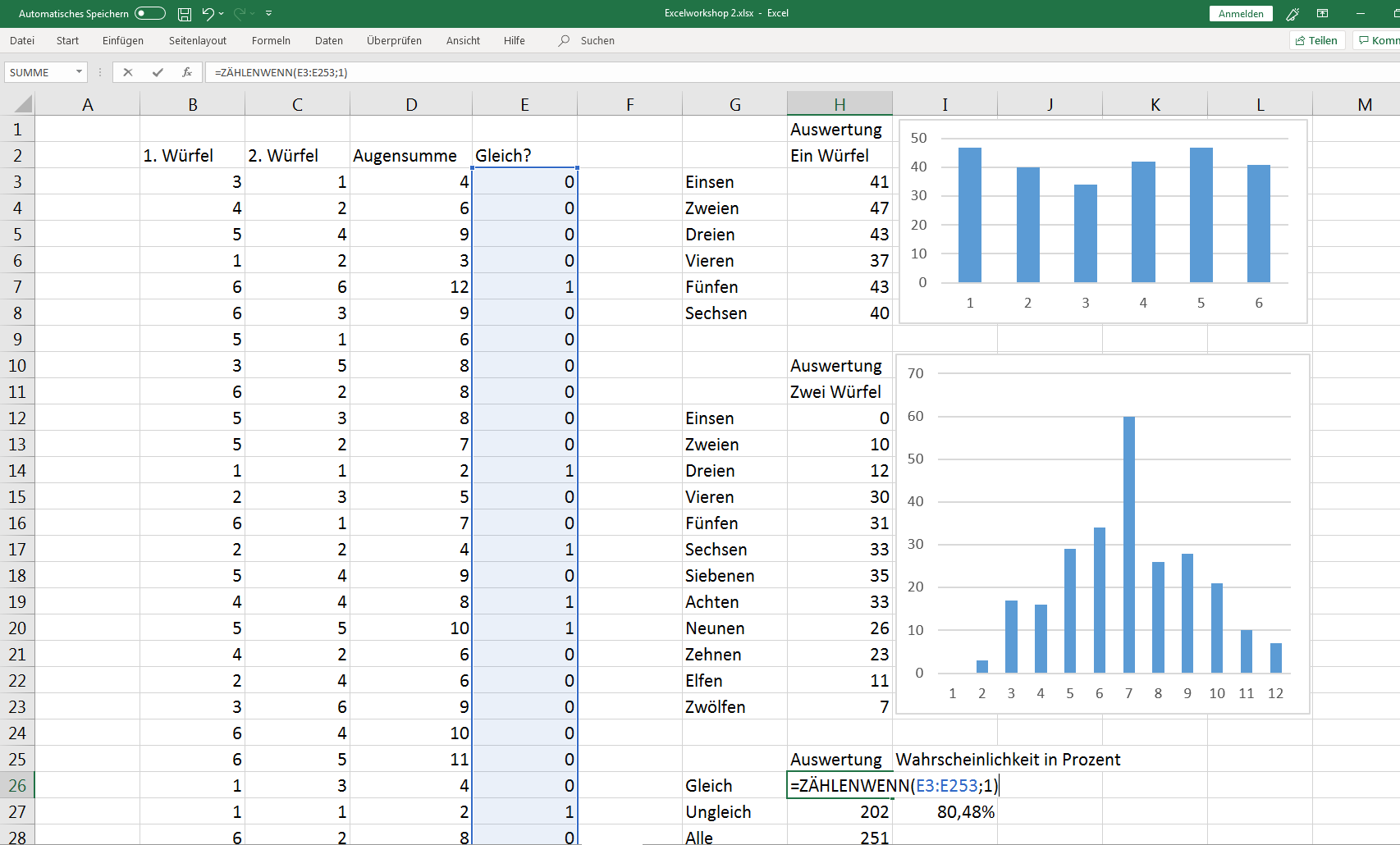
Task: Switch to the Formeln tab
Action: (x=271, y=40)
